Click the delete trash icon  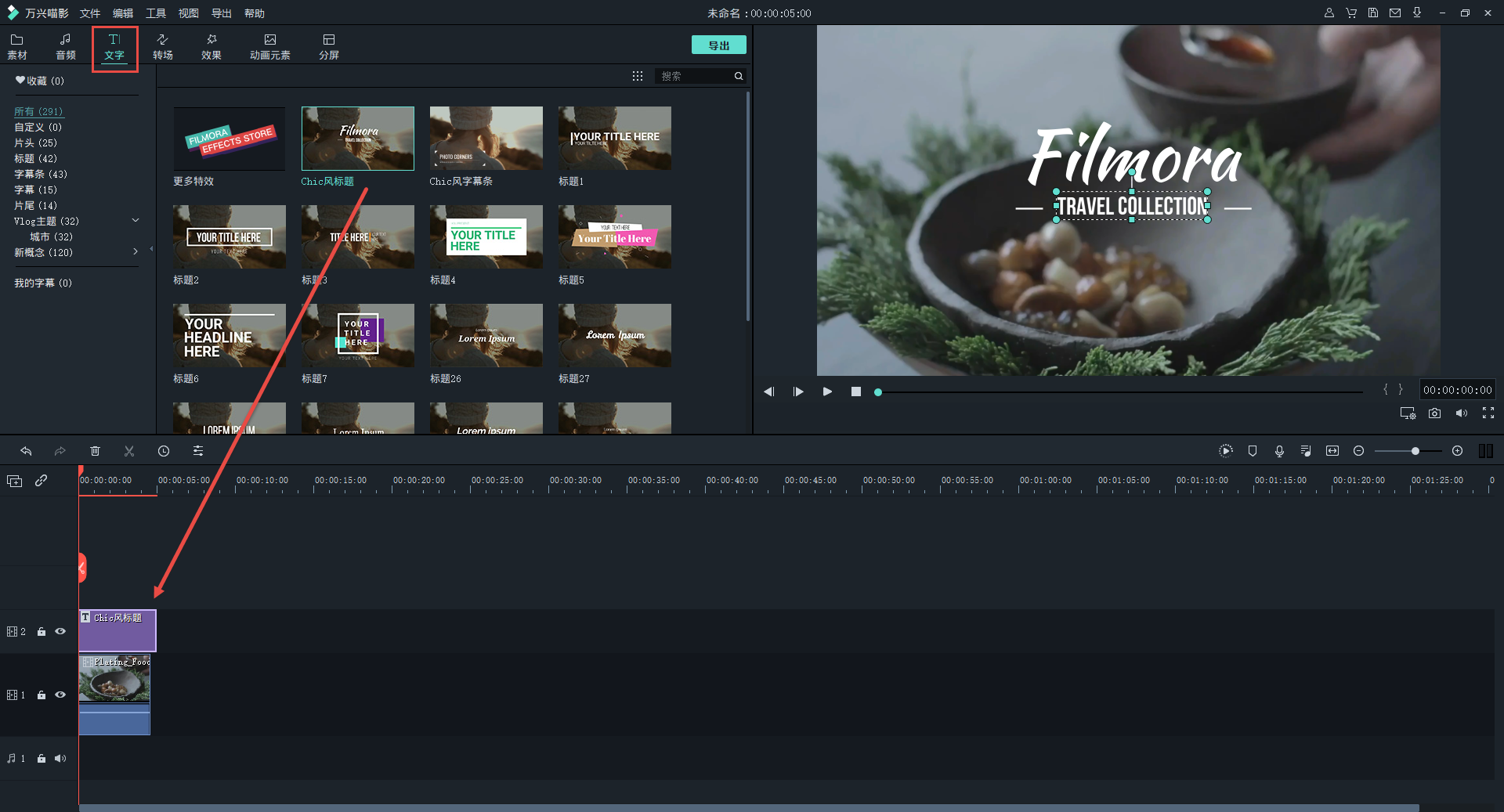[x=95, y=451]
